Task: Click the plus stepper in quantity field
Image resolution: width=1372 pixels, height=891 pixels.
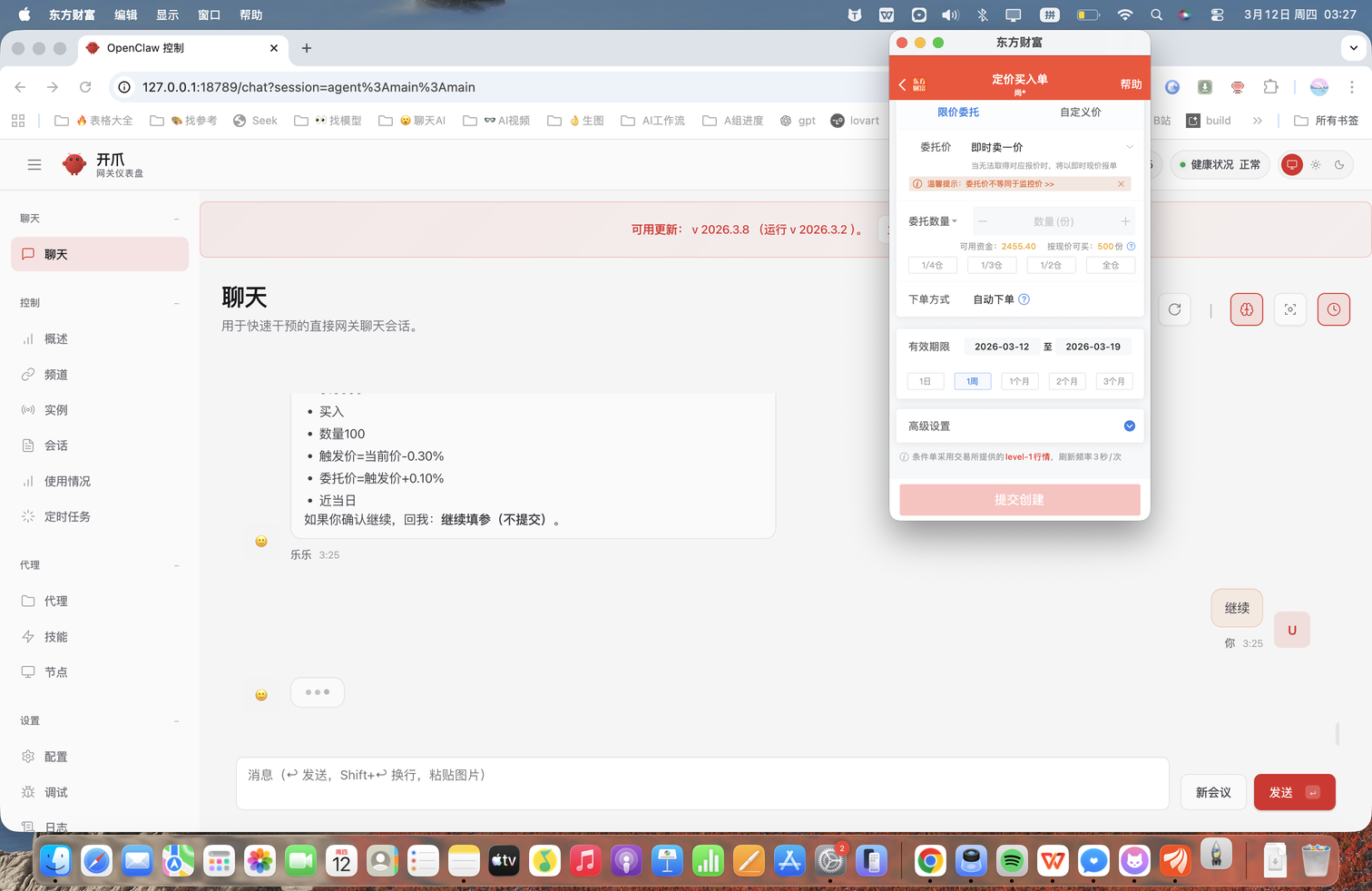Action: [1125, 221]
